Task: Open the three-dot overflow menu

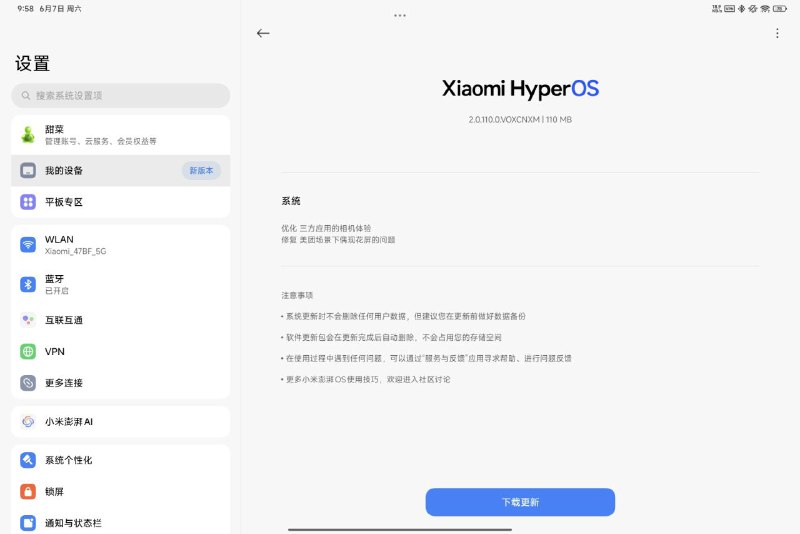Action: pos(777,33)
